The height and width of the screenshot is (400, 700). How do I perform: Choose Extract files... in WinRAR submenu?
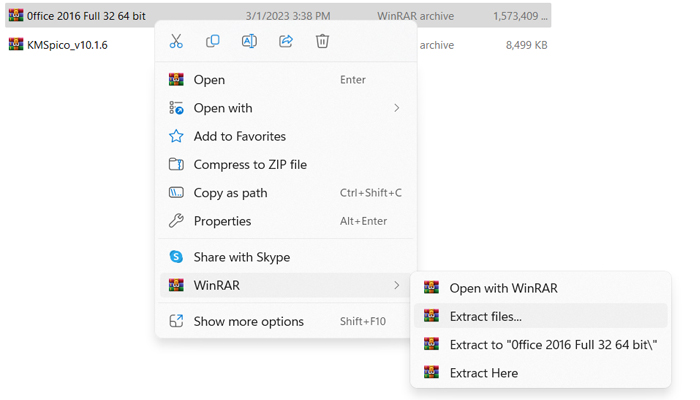[485, 316]
